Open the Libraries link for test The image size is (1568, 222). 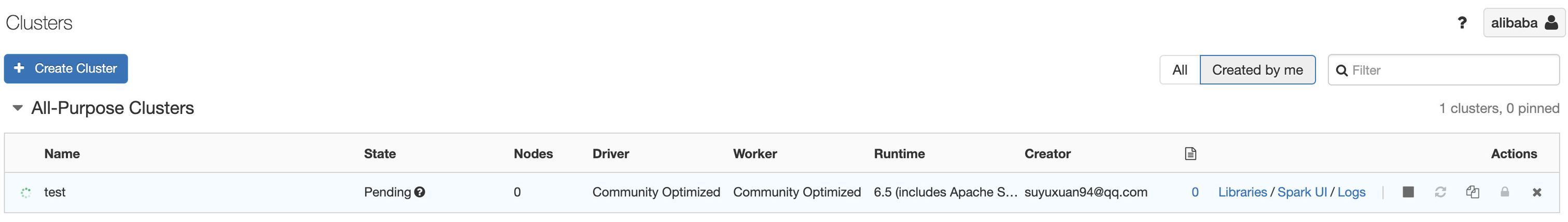coord(1242,192)
